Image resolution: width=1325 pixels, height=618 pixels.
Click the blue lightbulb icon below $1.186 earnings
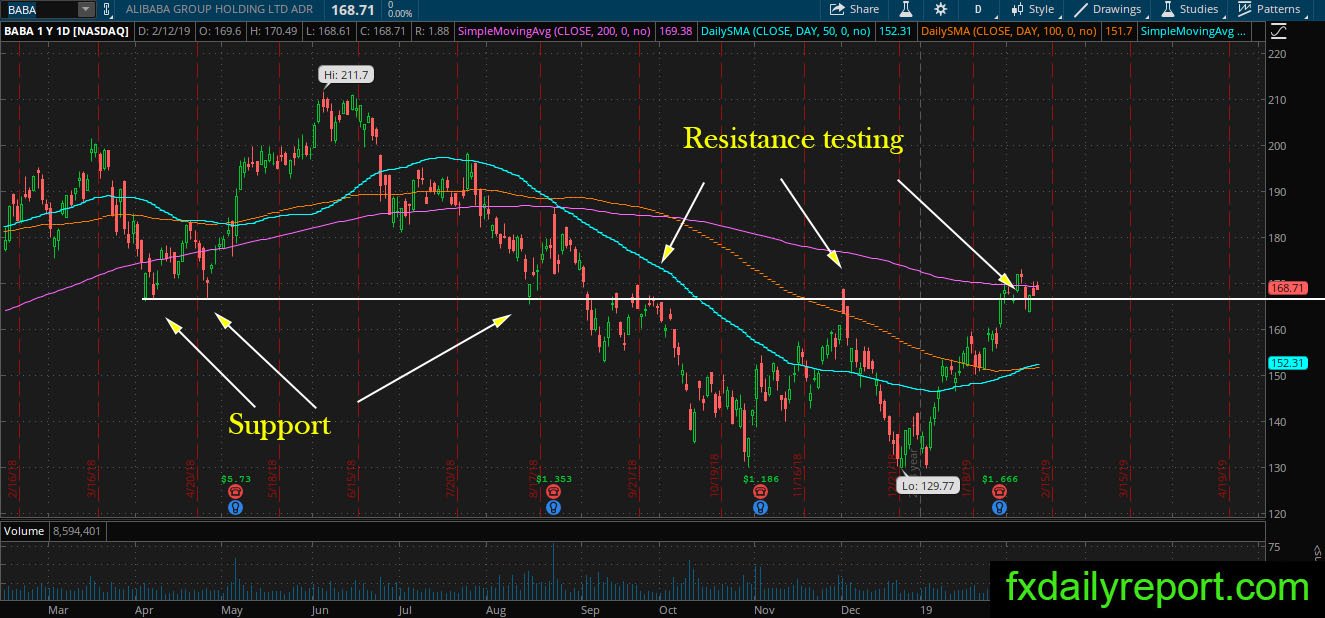760,508
